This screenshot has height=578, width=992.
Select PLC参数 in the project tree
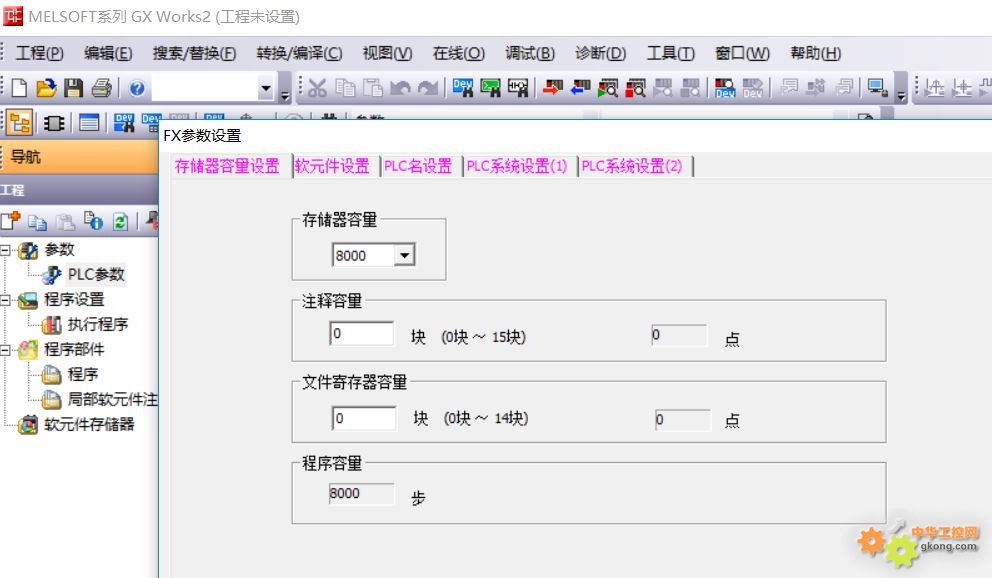tap(96, 274)
